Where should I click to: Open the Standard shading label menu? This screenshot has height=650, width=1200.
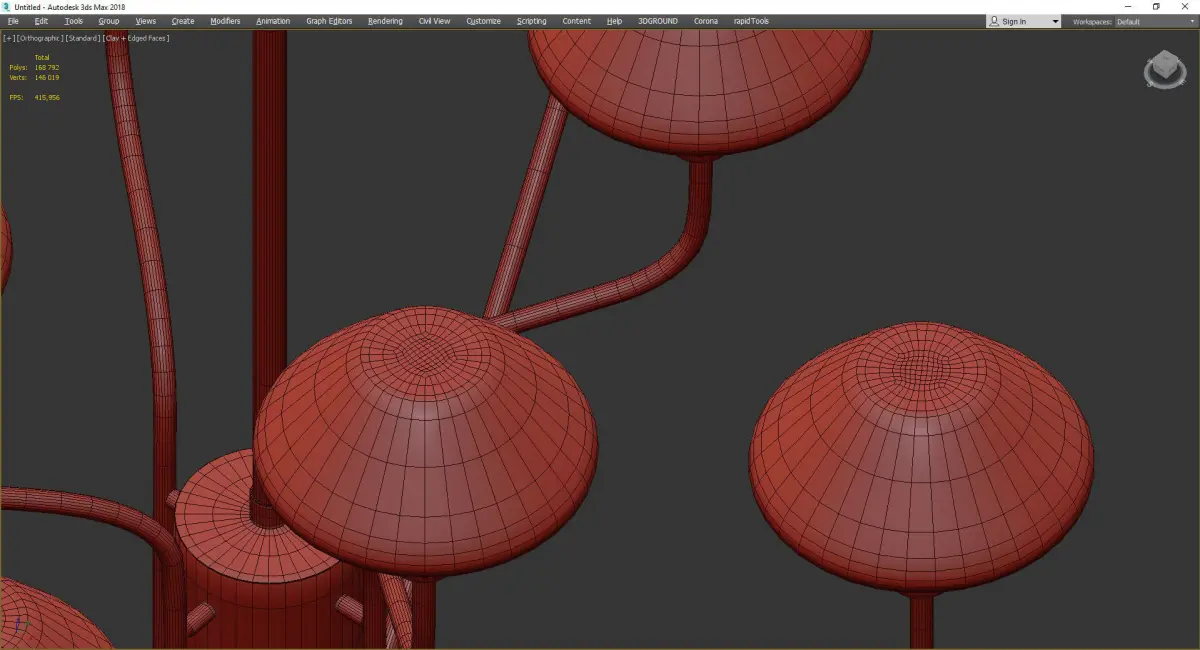(x=83, y=38)
